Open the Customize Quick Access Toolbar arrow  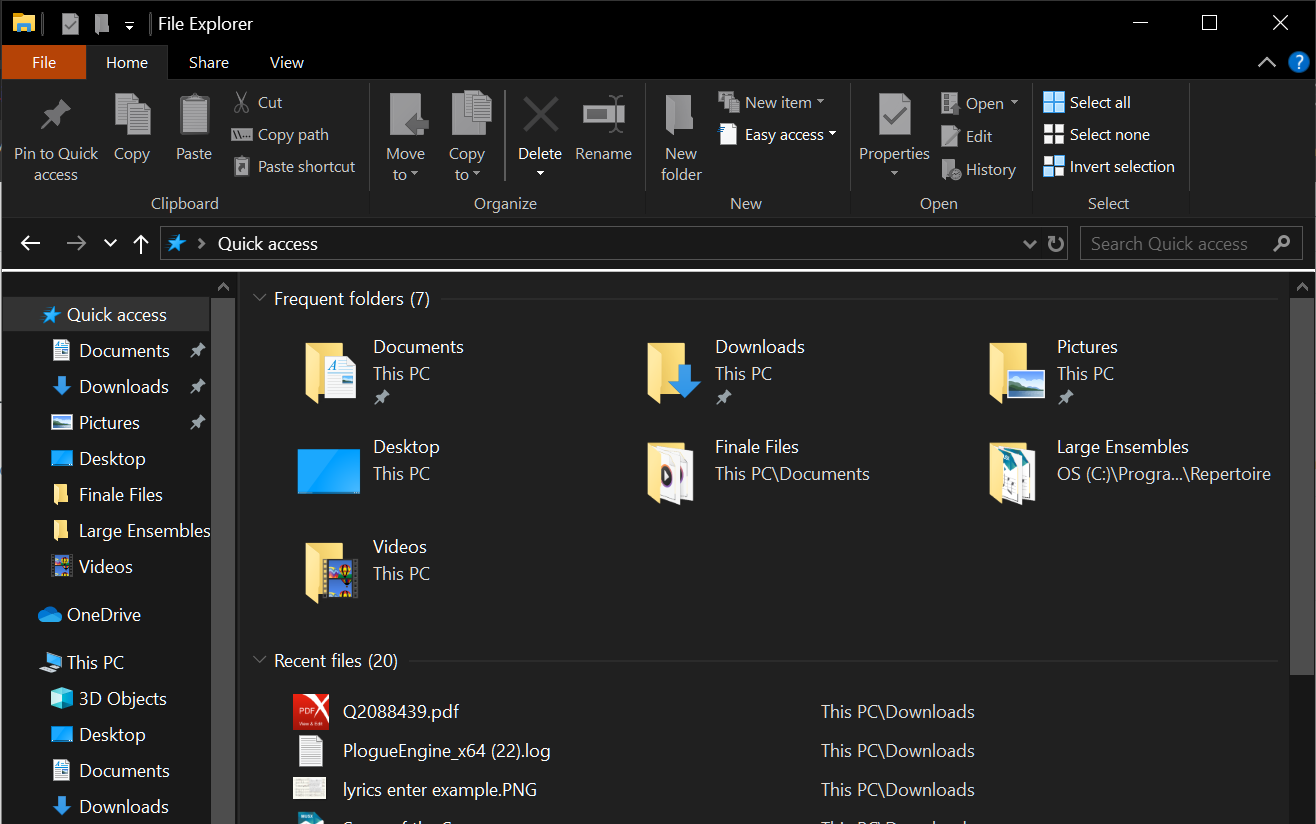[129, 24]
